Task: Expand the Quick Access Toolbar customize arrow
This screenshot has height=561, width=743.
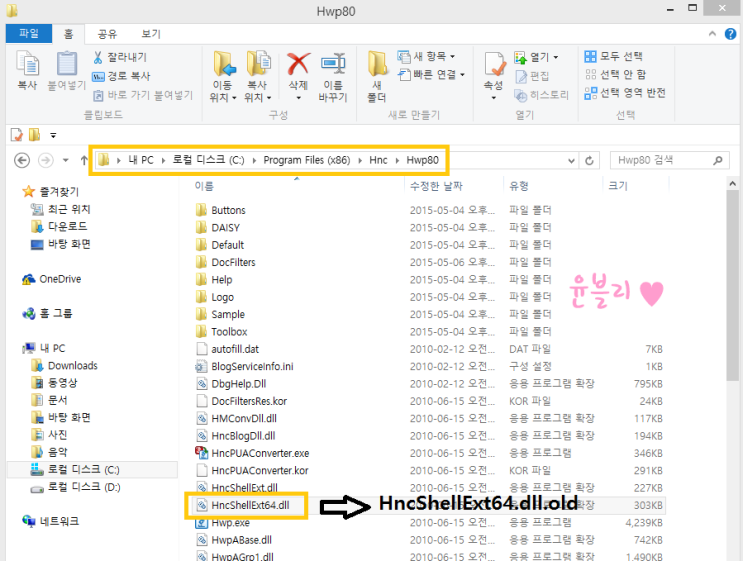Action: pyautogui.click(x=53, y=136)
